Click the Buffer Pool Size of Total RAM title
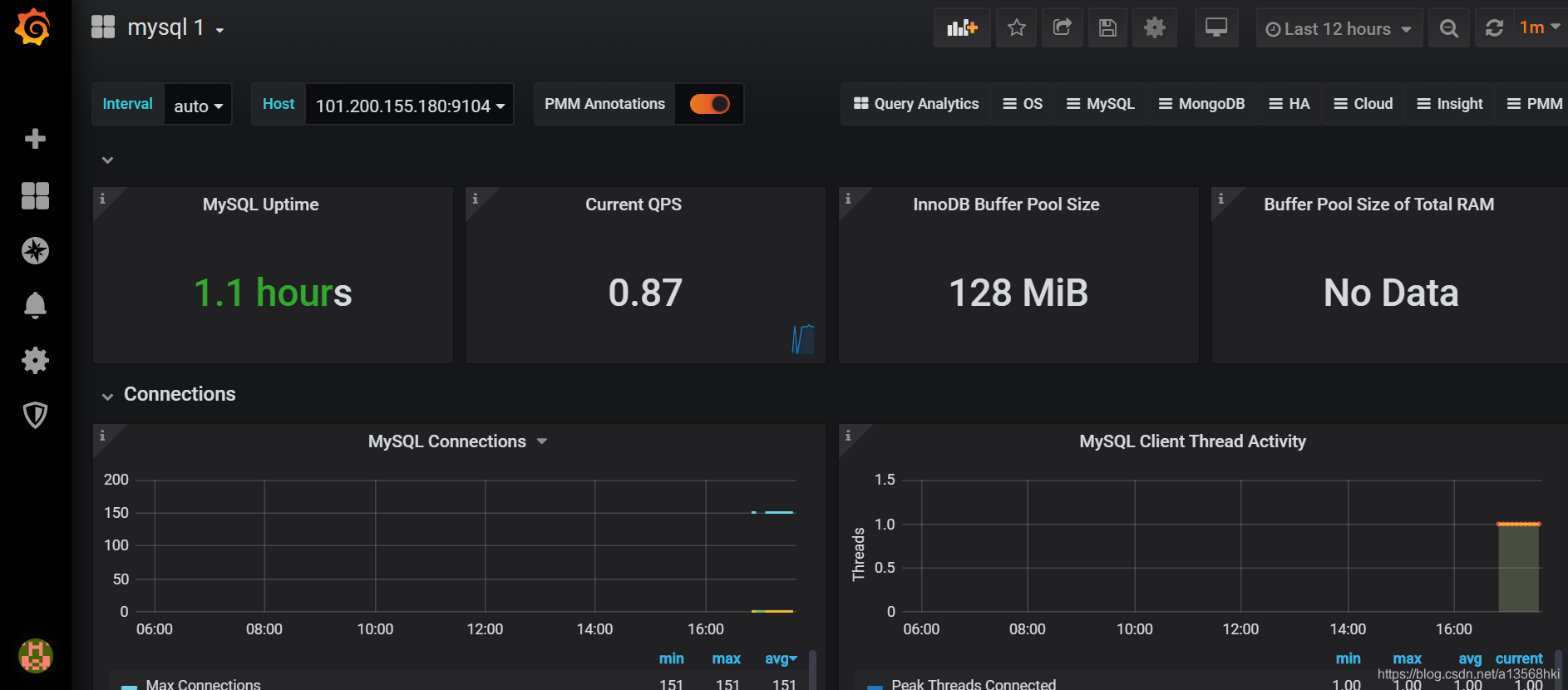Screen dimensions: 1568x690 coord(1378,205)
